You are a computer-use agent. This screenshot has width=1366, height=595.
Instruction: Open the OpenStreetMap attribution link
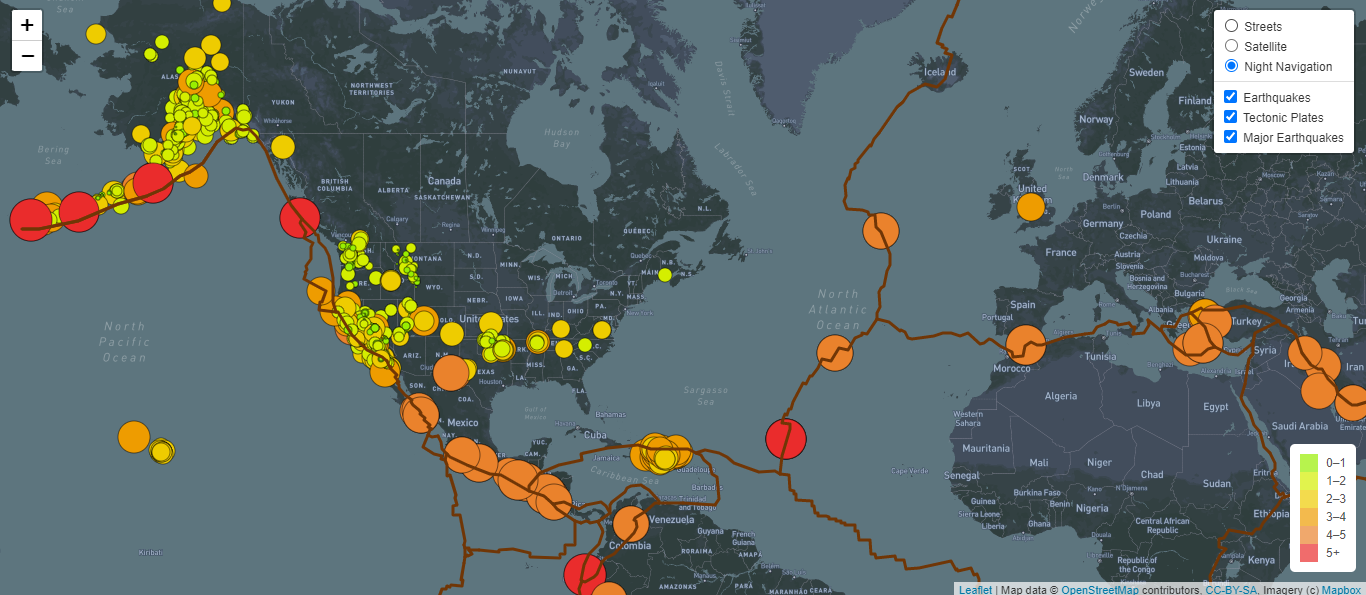(x=1099, y=589)
